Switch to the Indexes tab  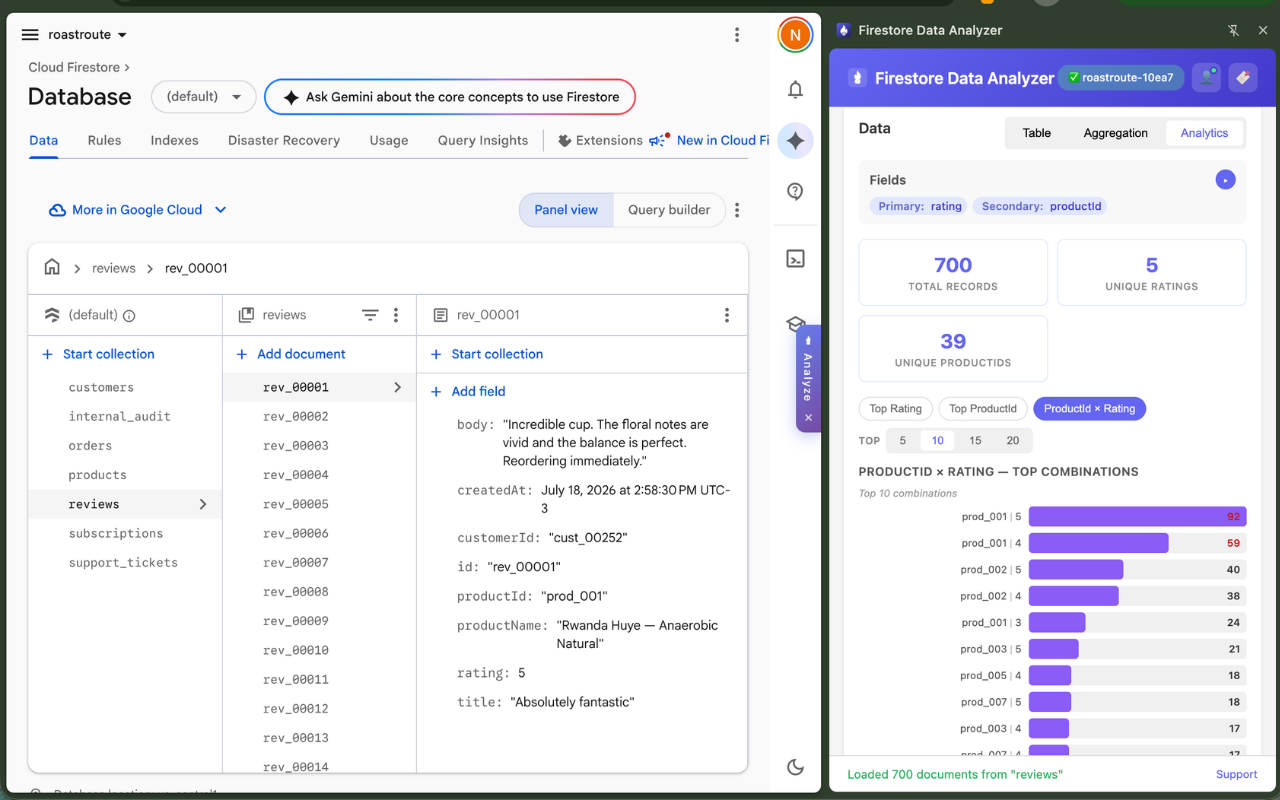pos(174,140)
